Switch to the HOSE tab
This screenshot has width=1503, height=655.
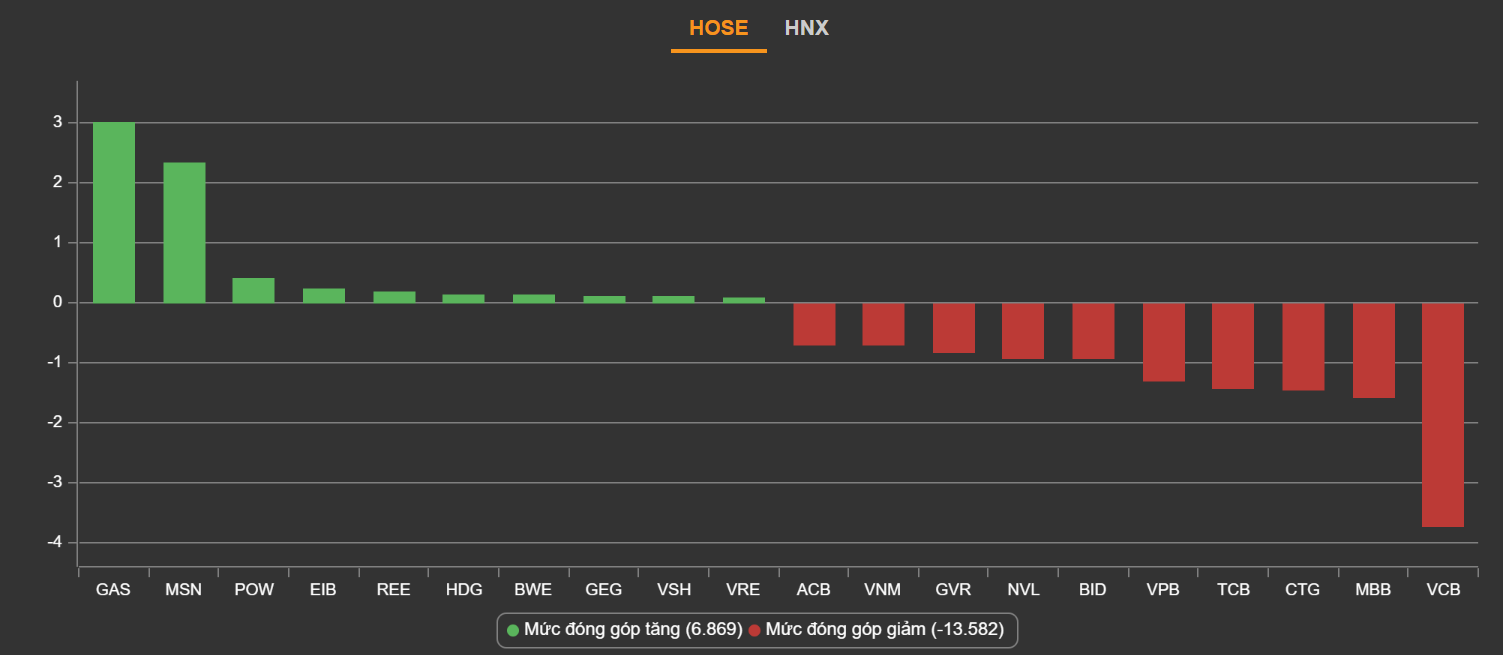tap(718, 28)
